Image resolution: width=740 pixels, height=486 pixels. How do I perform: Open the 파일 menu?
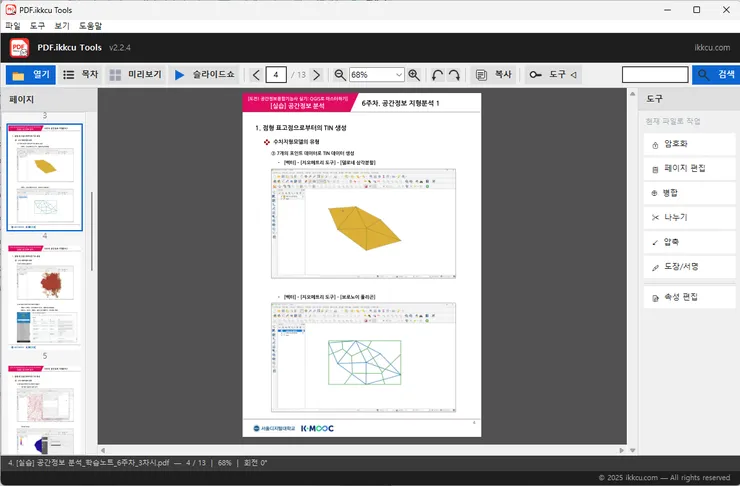click(13, 26)
